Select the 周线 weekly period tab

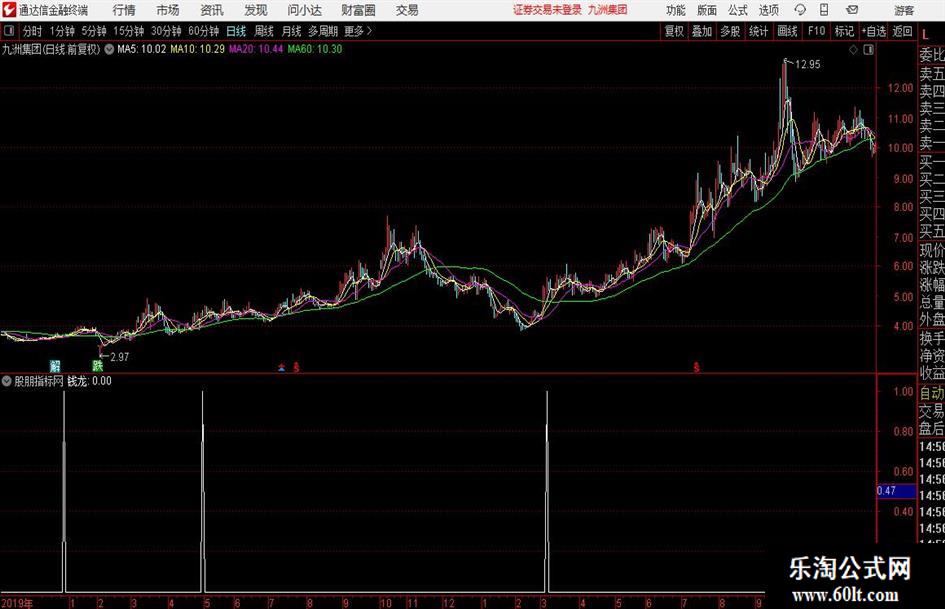[x=263, y=31]
